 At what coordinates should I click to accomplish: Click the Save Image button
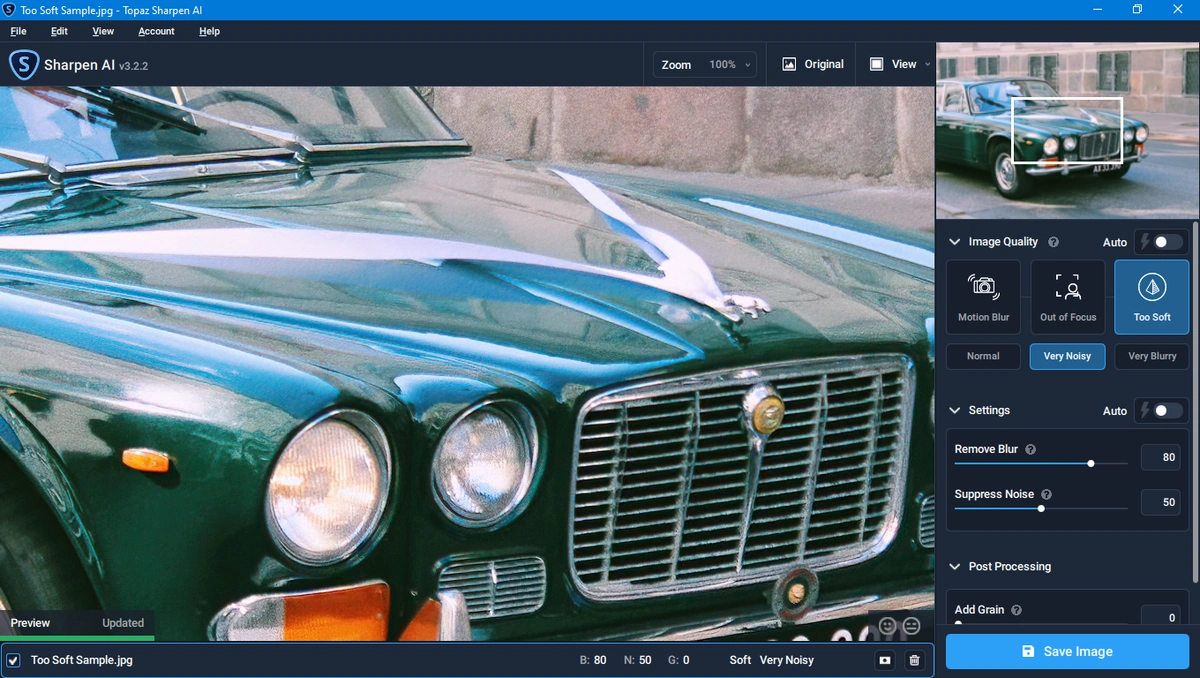tap(1067, 651)
